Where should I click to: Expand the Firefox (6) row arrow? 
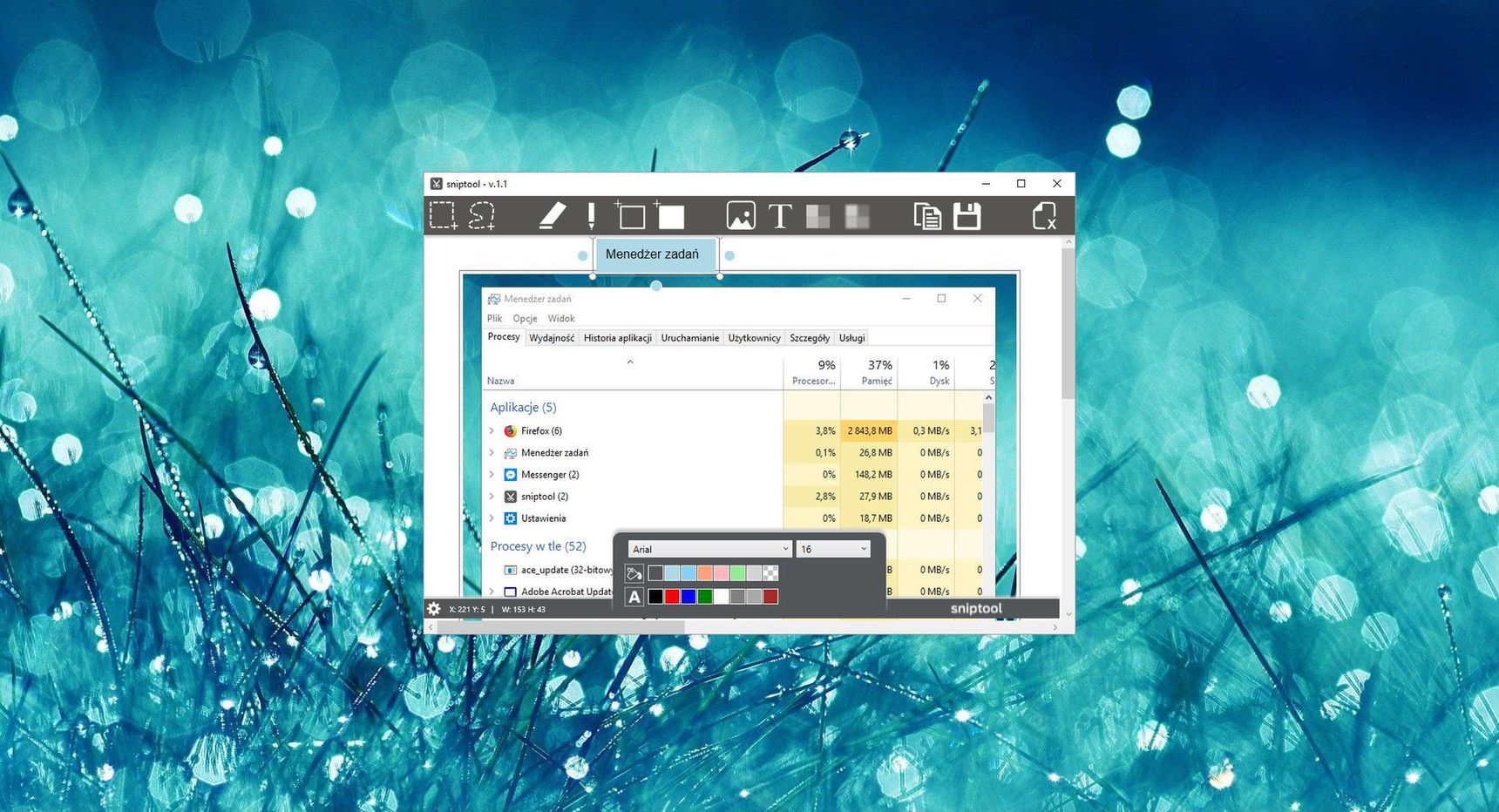click(x=492, y=431)
